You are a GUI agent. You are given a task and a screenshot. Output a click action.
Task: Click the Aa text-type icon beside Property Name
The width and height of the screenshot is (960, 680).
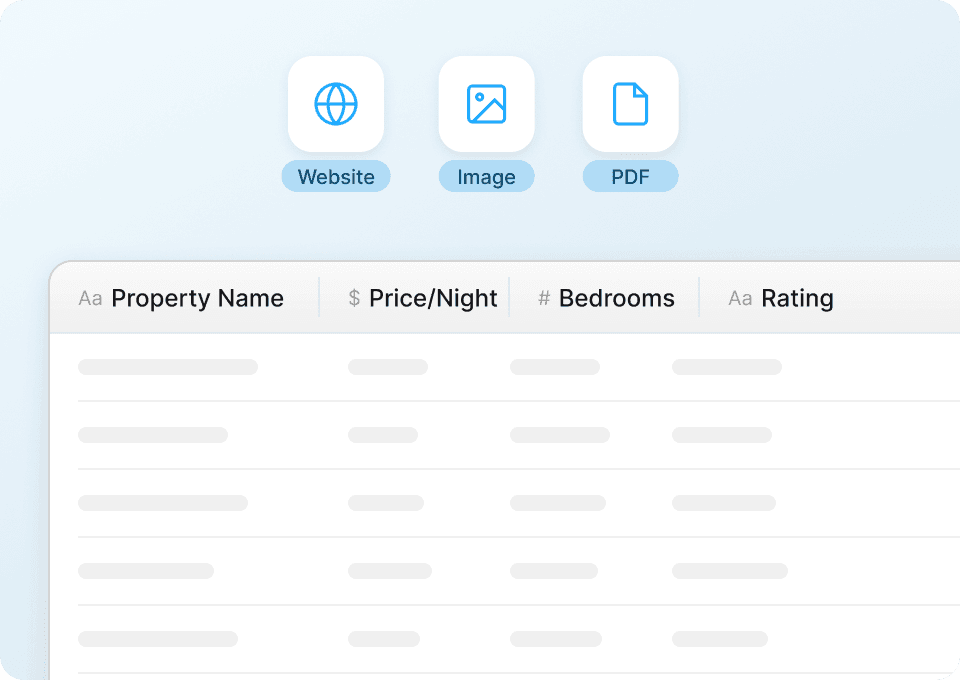click(x=90, y=299)
